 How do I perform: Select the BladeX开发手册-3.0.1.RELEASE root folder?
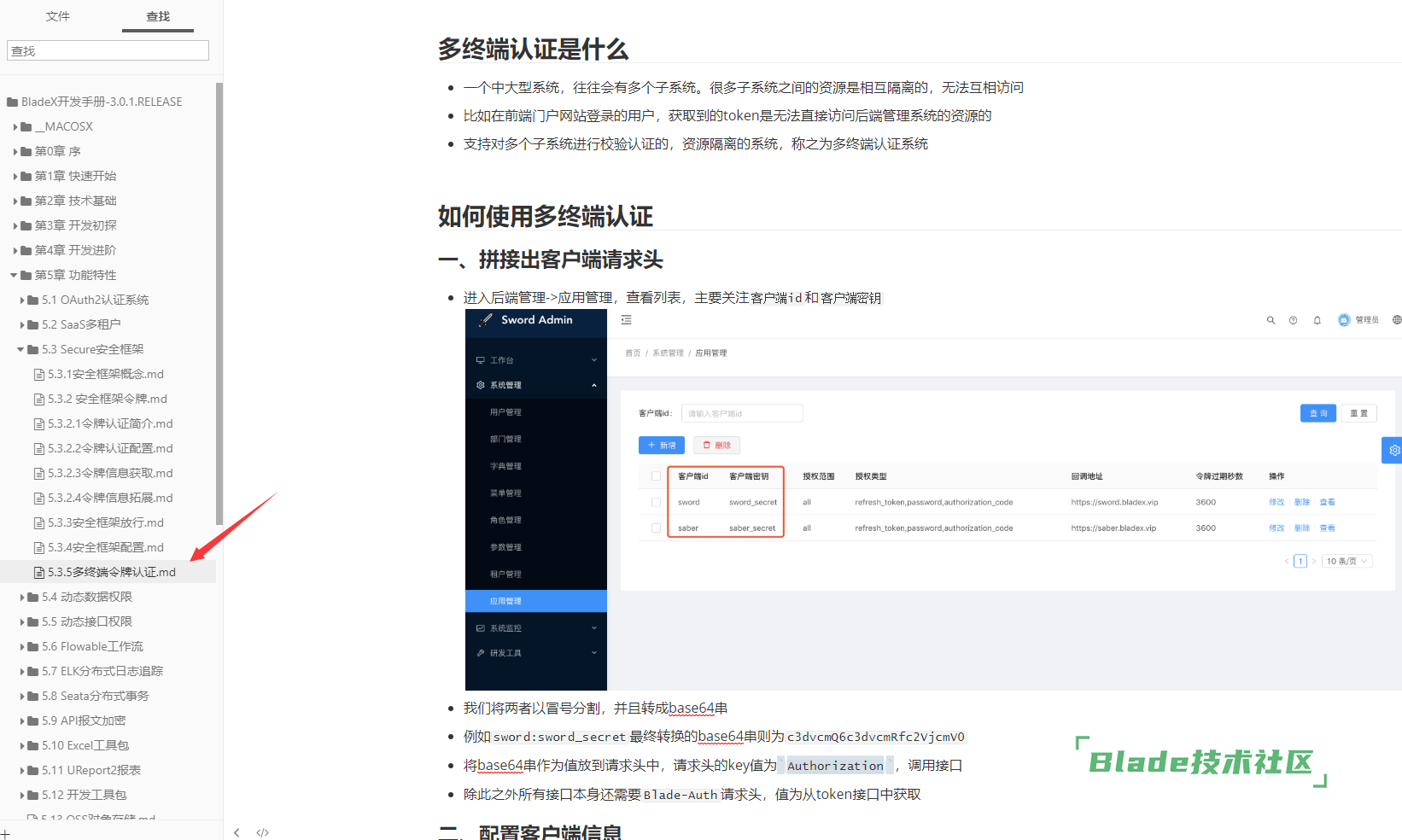(102, 102)
